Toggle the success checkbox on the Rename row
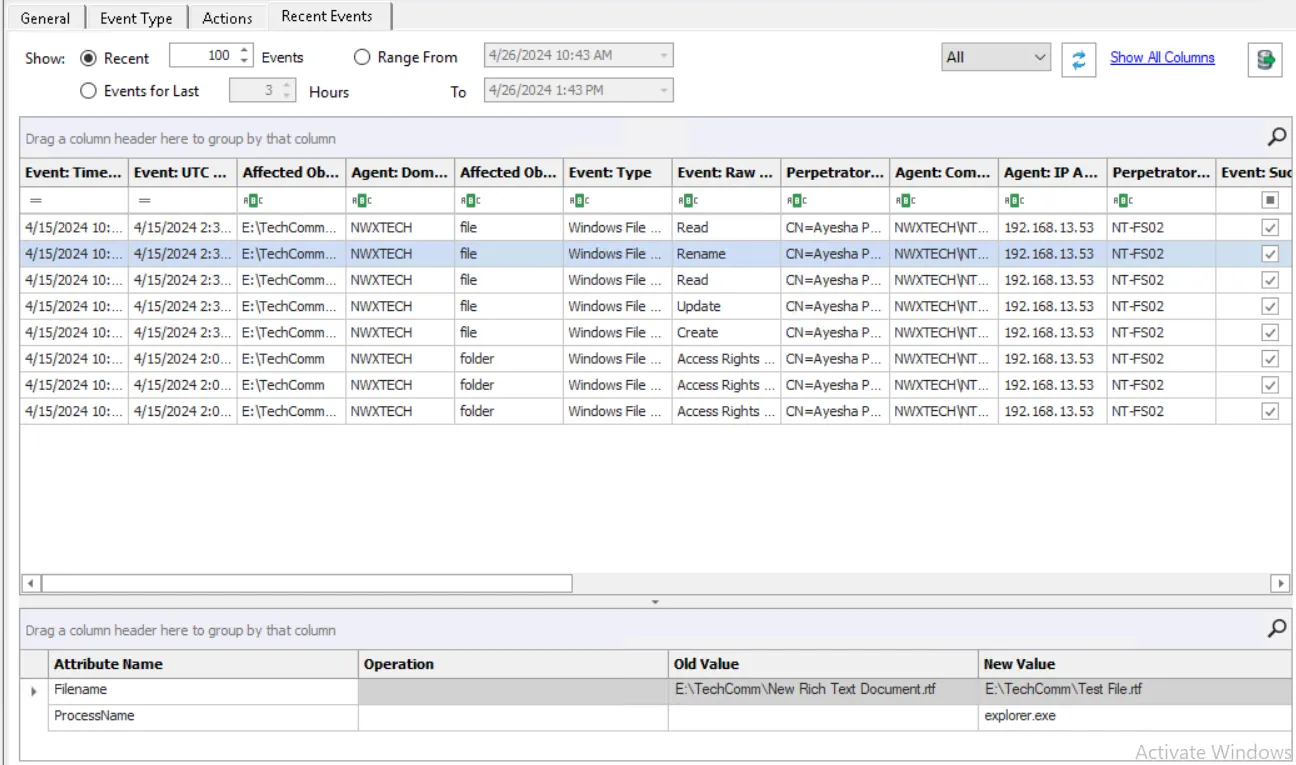 (x=1270, y=254)
